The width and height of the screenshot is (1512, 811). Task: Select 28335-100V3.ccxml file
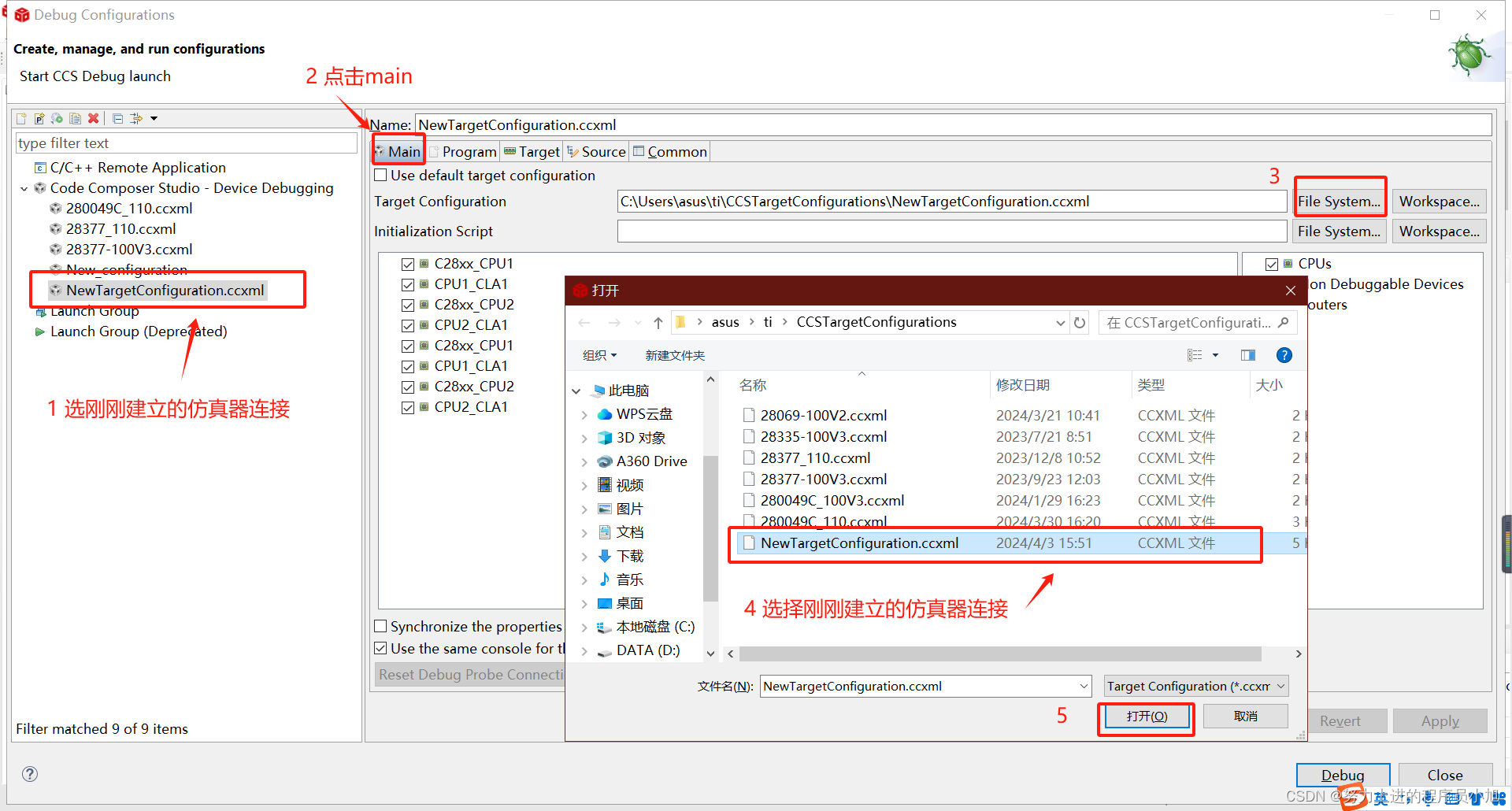(823, 437)
